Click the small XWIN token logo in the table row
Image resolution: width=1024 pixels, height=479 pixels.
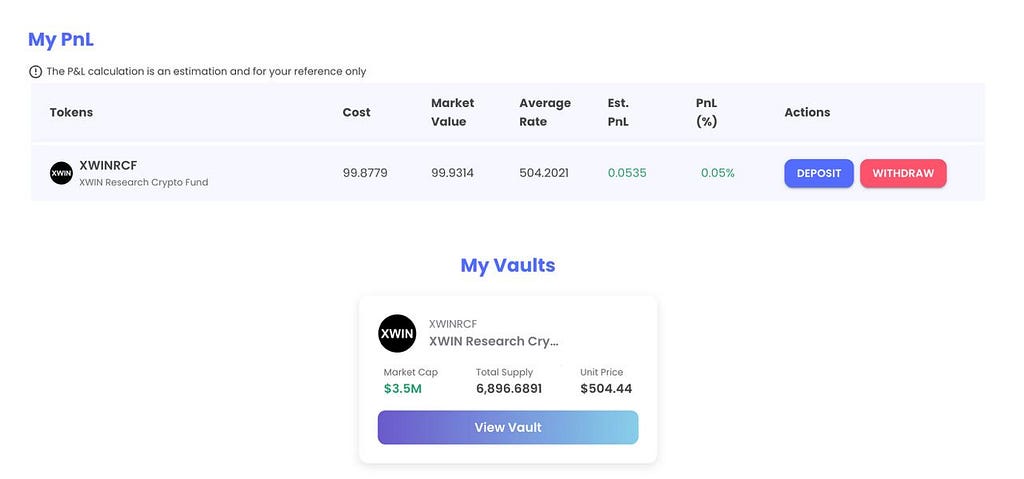pos(61,173)
